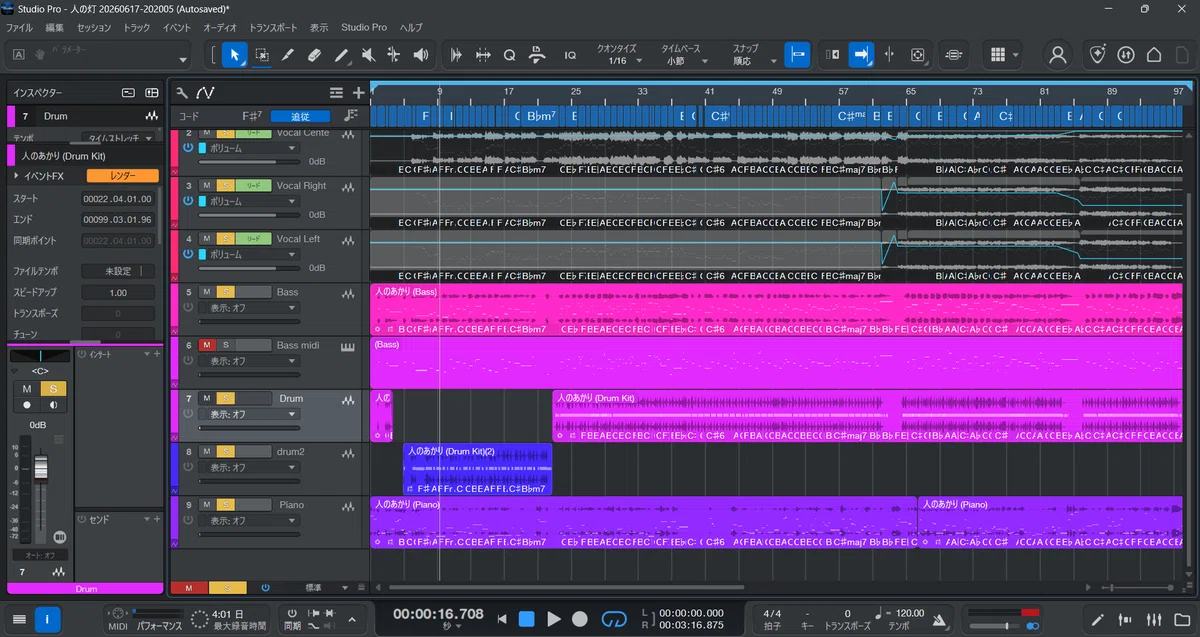1200x637 pixels.
Task: Open the mixer faders icon bottom right
Action: (1153, 619)
